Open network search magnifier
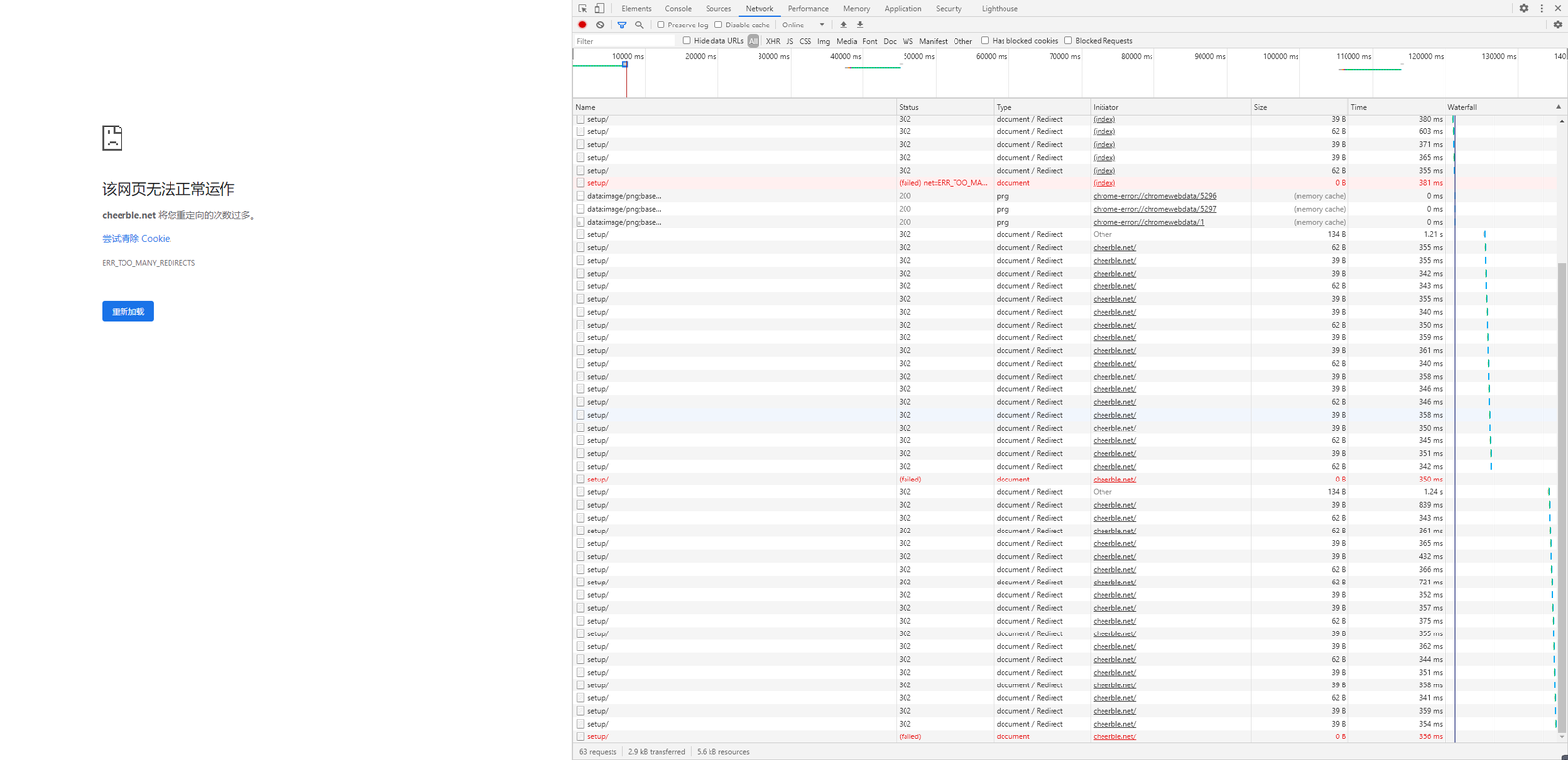Image resolution: width=1568 pixels, height=760 pixels. (639, 25)
